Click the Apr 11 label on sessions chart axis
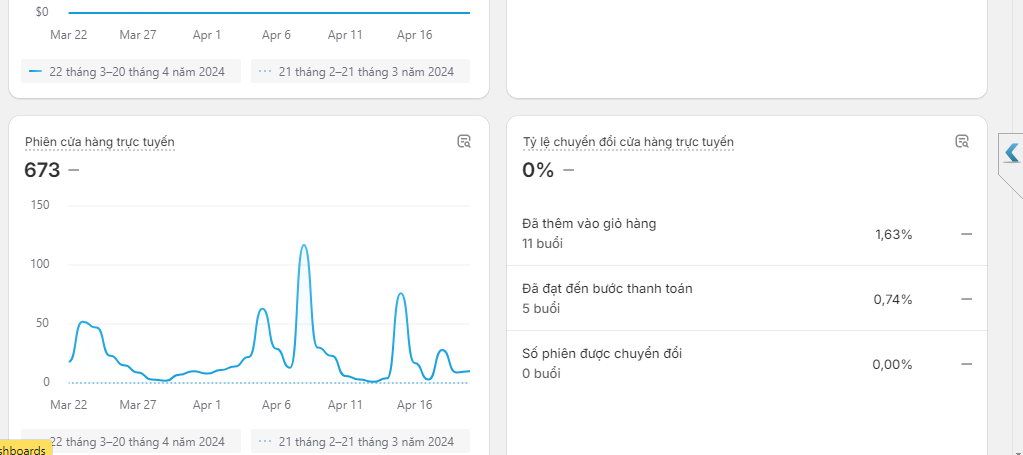 click(344, 405)
